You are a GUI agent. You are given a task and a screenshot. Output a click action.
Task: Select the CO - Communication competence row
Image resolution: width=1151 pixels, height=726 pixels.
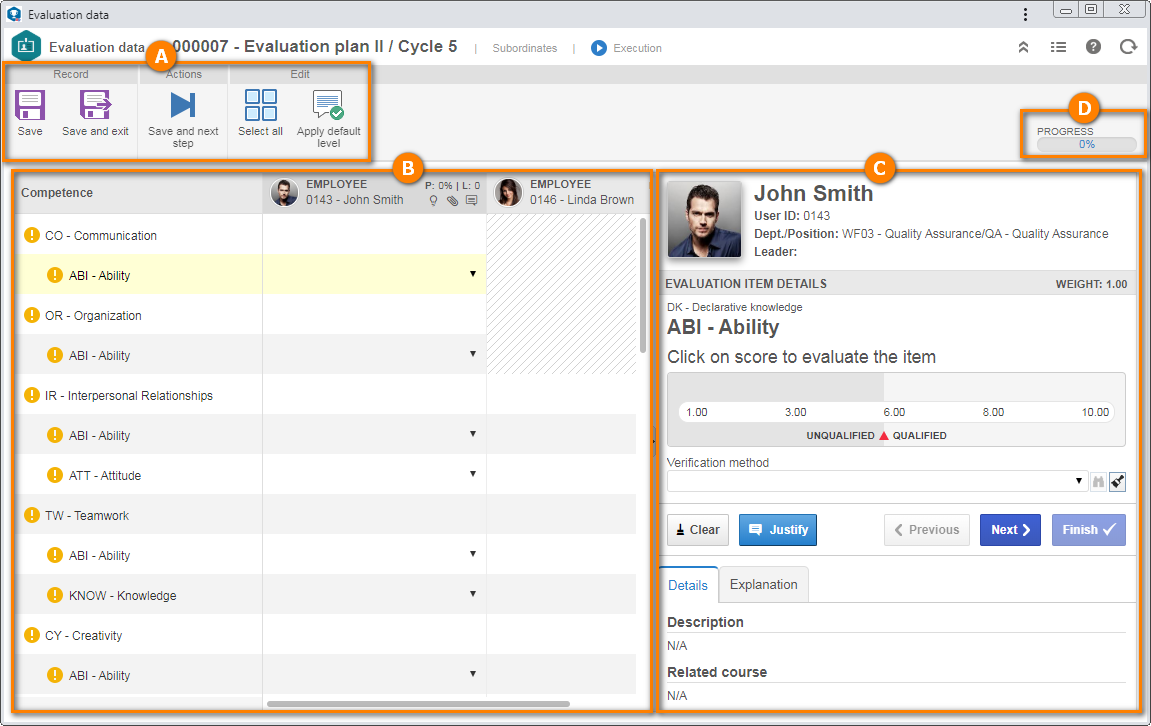139,235
